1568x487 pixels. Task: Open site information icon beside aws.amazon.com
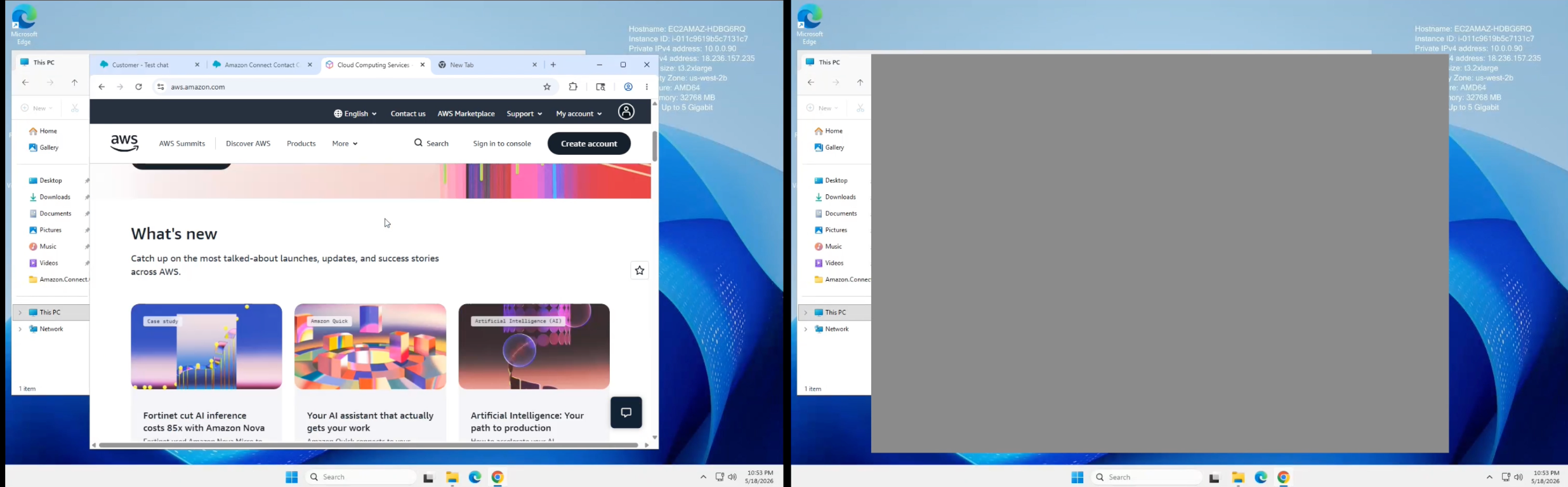pyautogui.click(x=161, y=87)
